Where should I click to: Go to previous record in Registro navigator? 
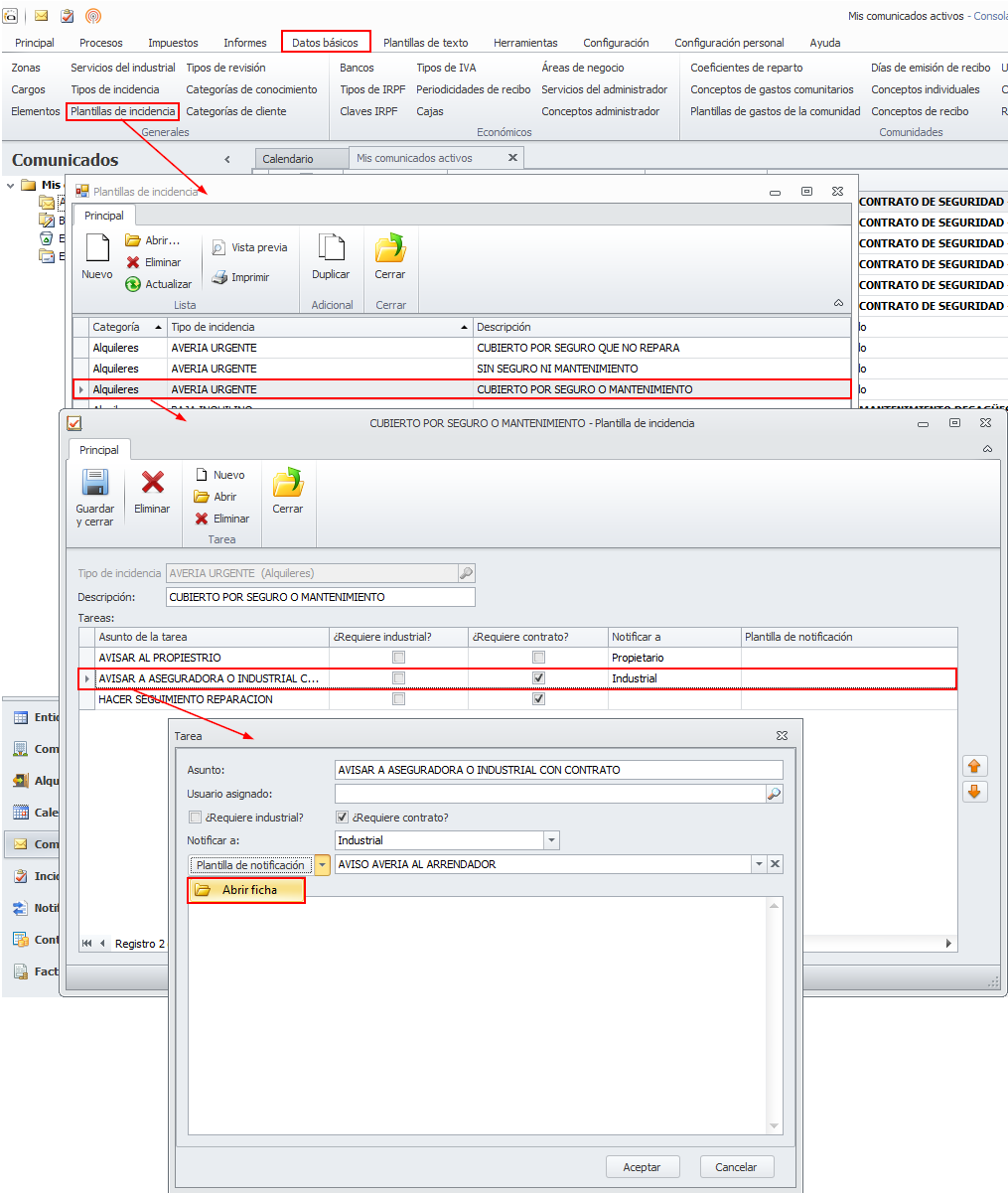coord(102,944)
